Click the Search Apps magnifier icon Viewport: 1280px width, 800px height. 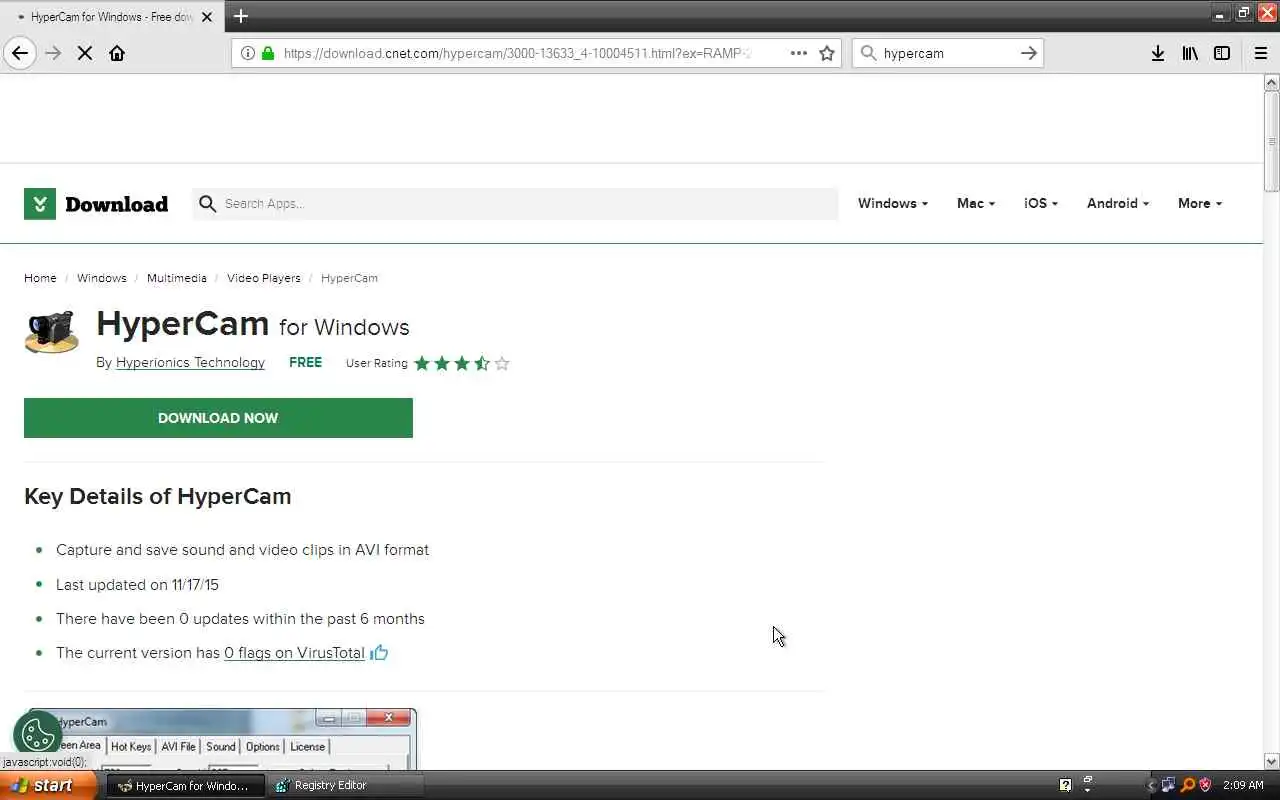coord(207,204)
